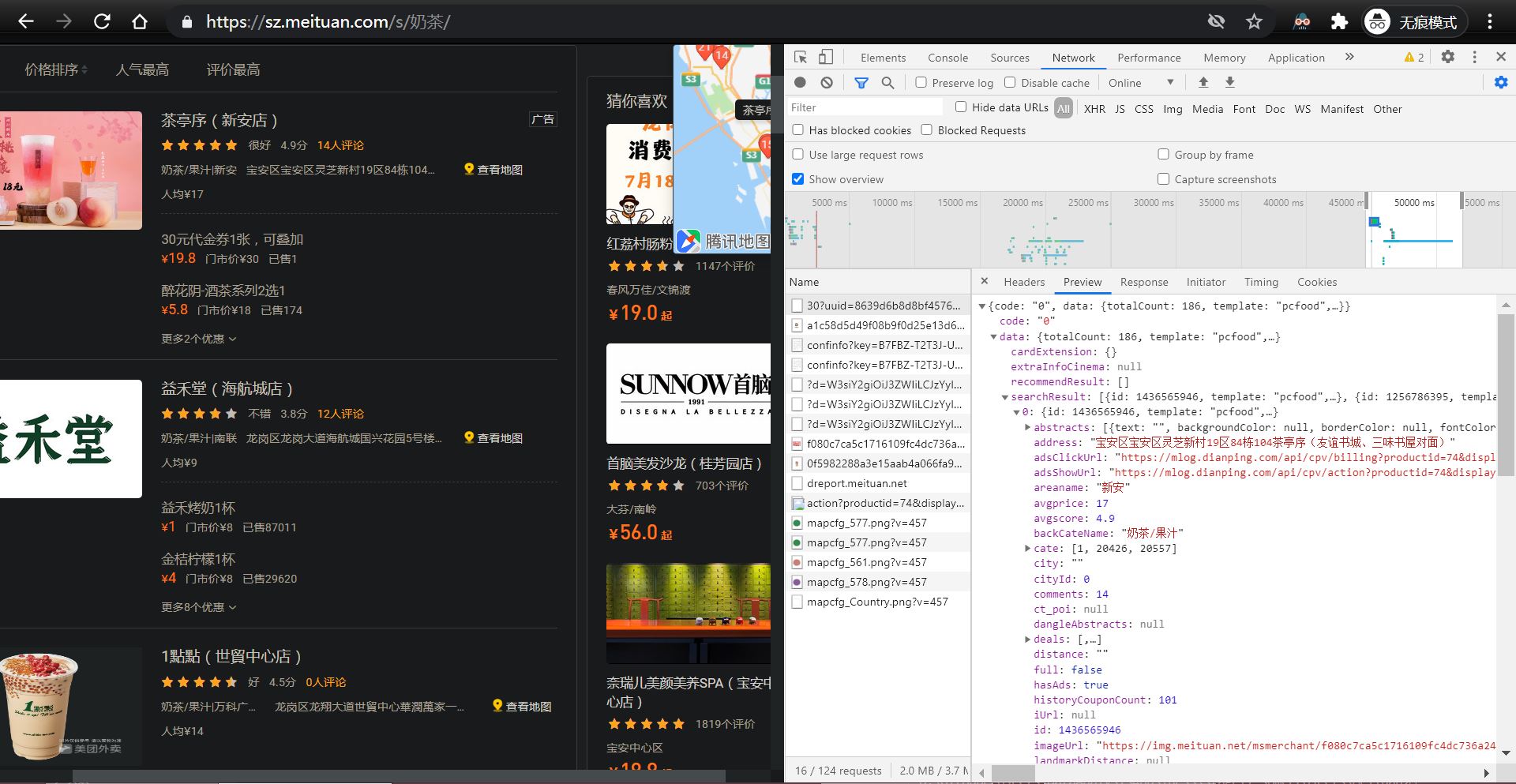Image resolution: width=1516 pixels, height=784 pixels.
Task: Open the Headers tab of the request
Action: (x=1024, y=282)
